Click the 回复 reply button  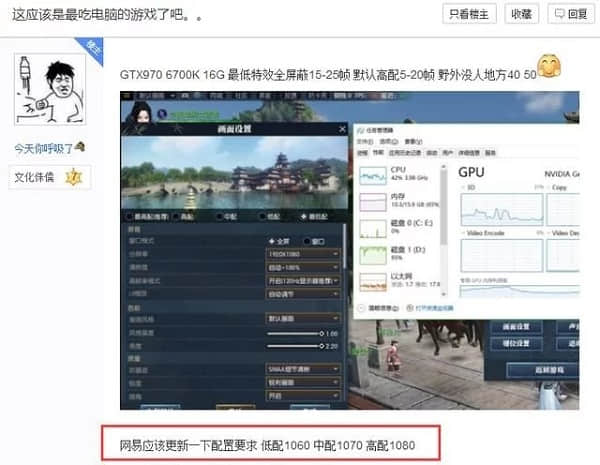point(571,14)
